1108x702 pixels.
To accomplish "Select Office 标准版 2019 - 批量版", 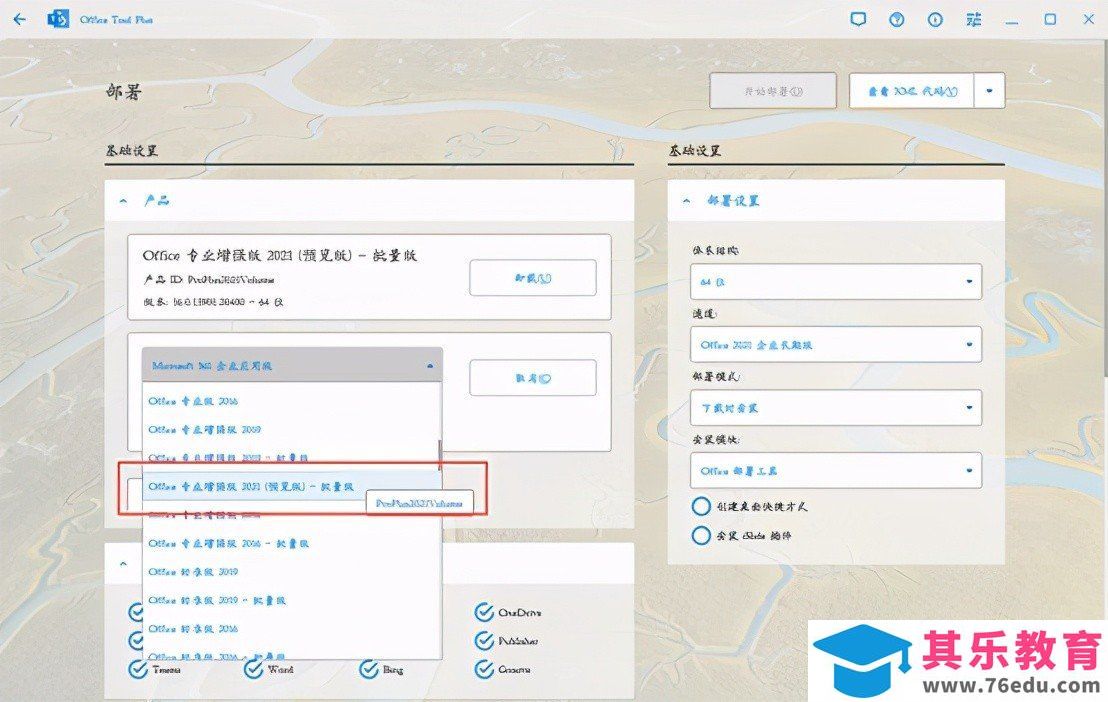I will point(292,600).
